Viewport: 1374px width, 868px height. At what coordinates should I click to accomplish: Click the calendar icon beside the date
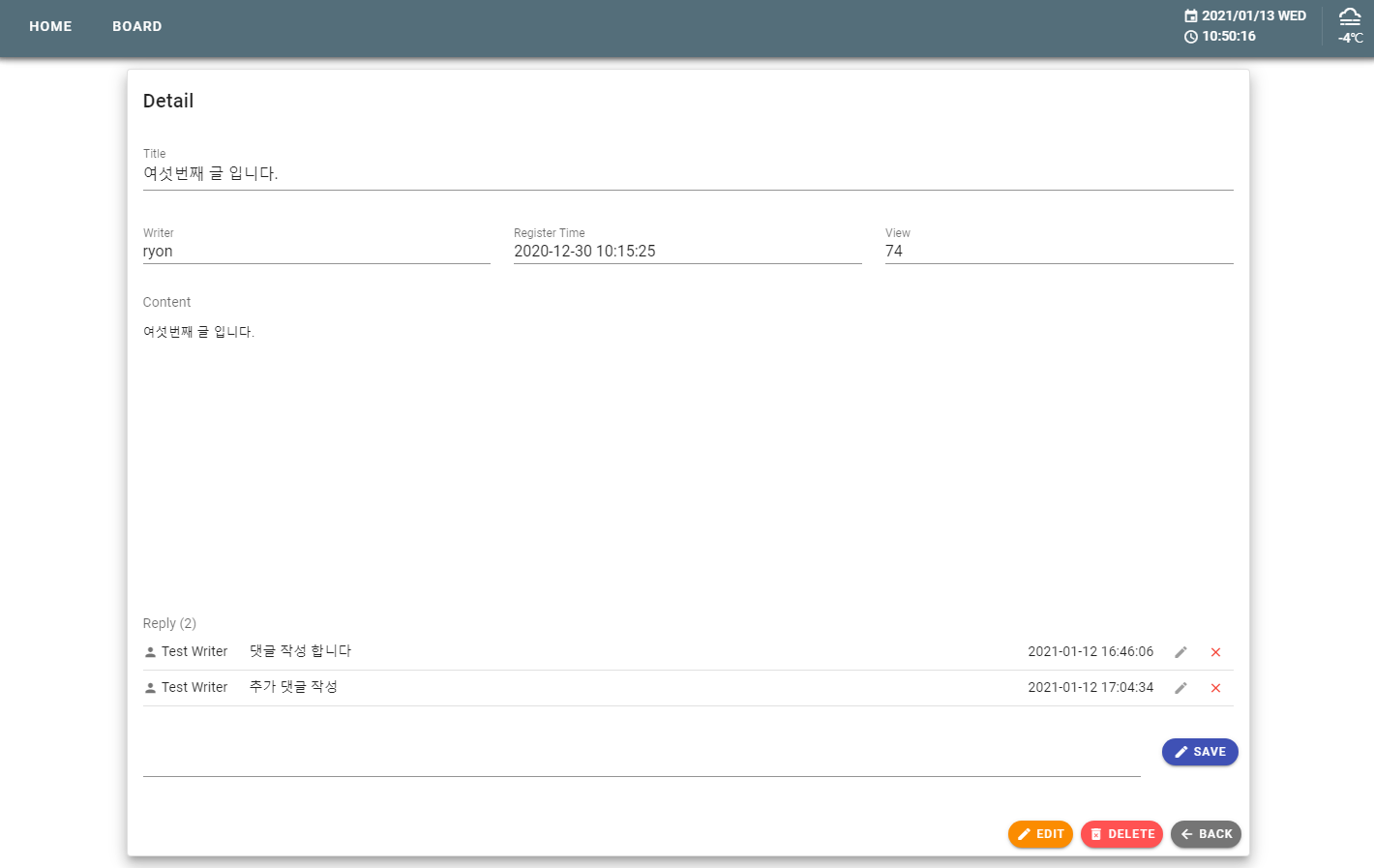click(x=1191, y=15)
